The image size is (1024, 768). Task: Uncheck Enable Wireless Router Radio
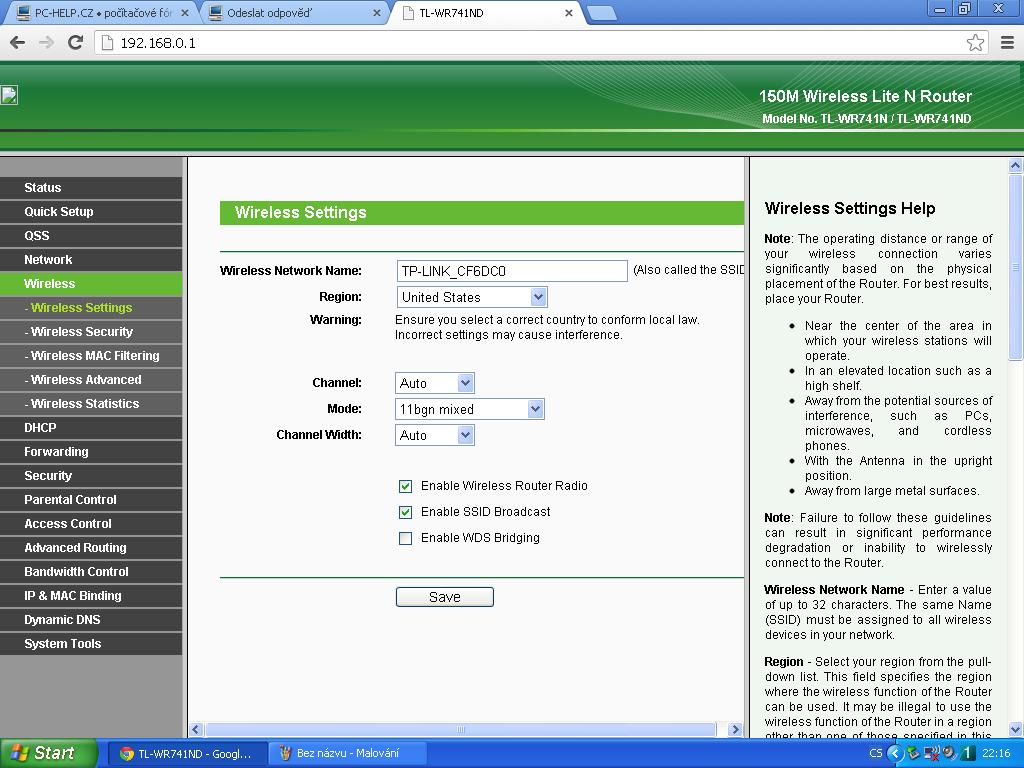point(405,486)
